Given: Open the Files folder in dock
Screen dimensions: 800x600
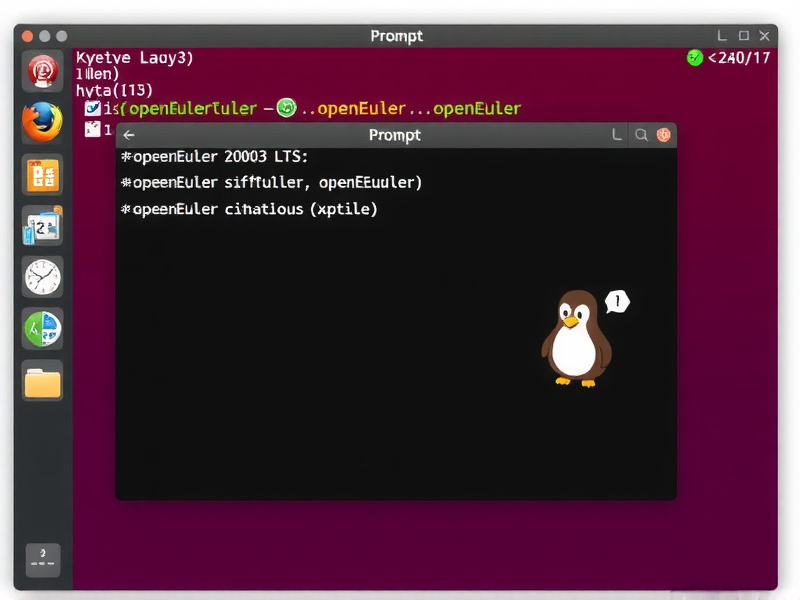Looking at the screenshot, I should pos(42,382).
